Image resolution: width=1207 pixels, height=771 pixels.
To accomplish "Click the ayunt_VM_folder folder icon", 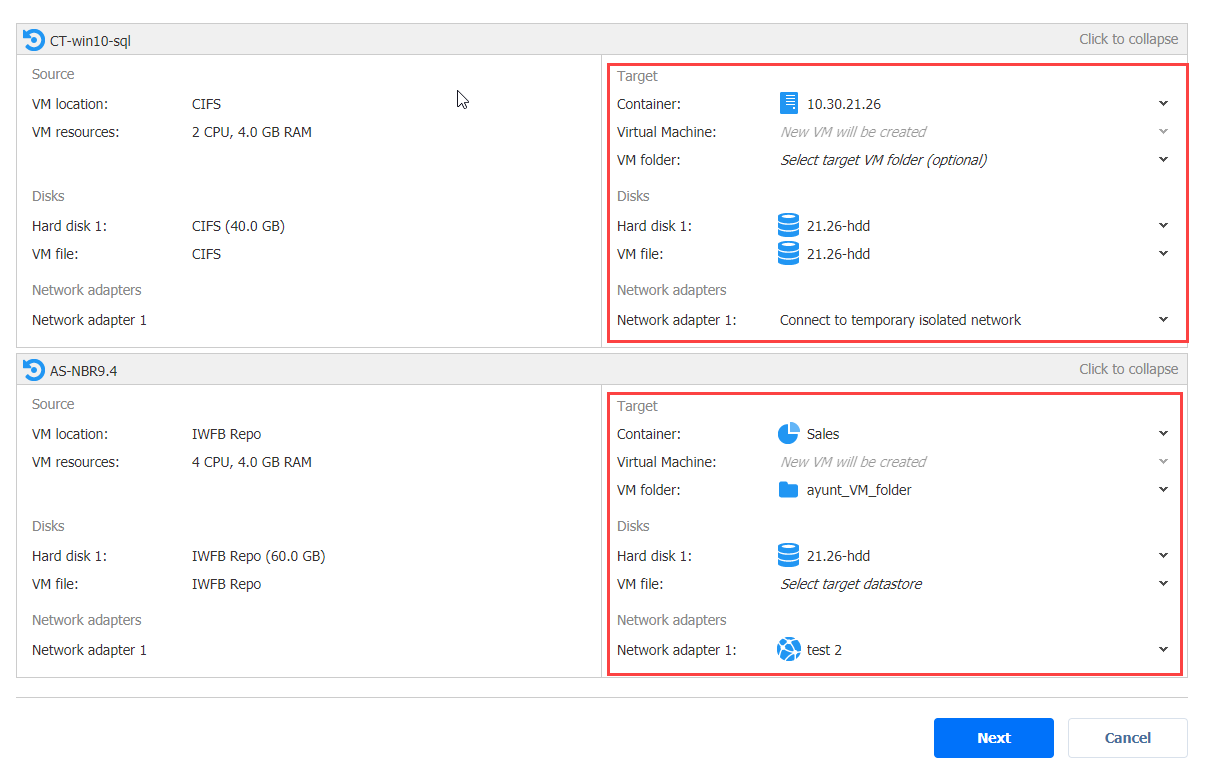I will (789, 490).
